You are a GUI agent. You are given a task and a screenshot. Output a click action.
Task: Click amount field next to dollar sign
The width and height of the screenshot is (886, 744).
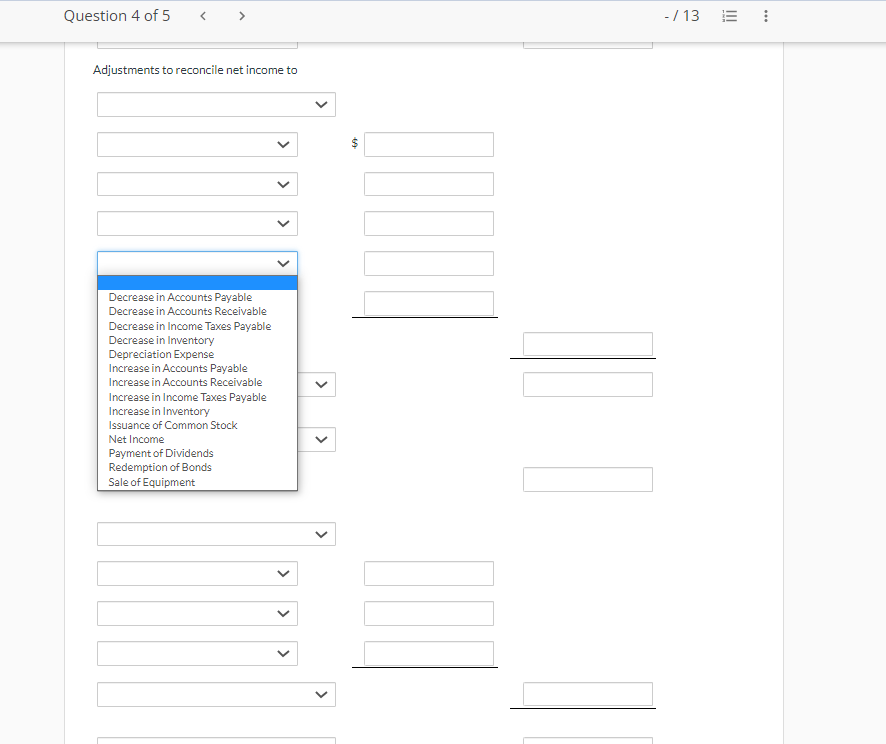(x=429, y=145)
